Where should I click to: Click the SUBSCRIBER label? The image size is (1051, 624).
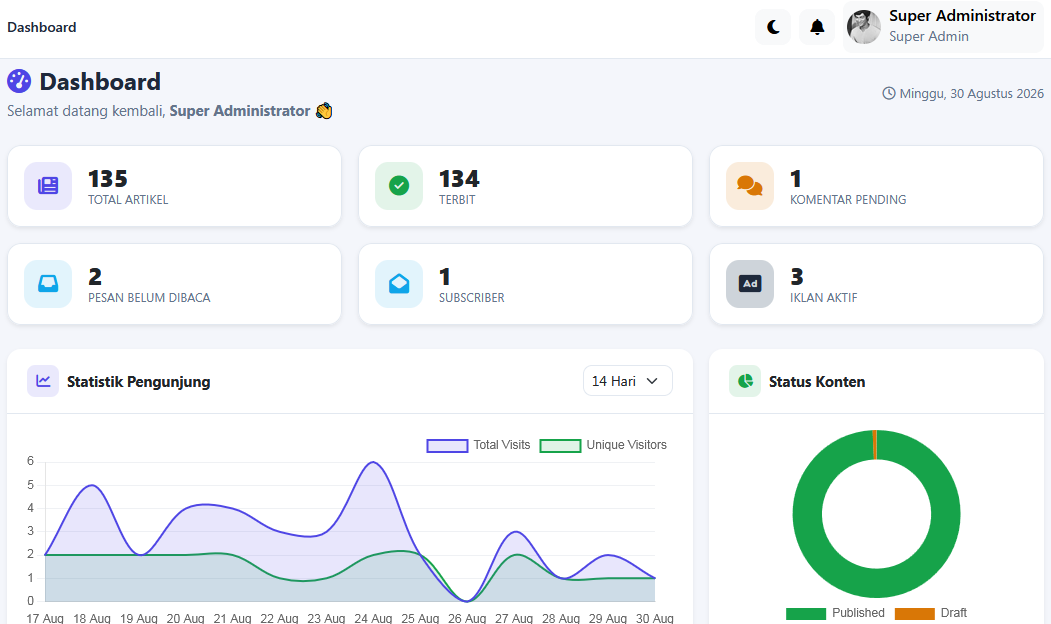pos(471,298)
